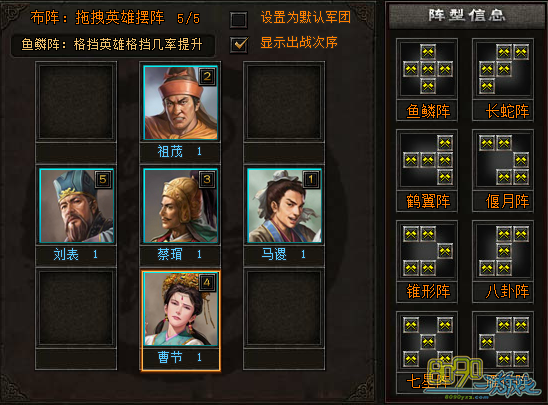Choose the 鹤翼阵 formation pattern
Image resolution: width=548 pixels, height=405 pixels.
[427, 160]
